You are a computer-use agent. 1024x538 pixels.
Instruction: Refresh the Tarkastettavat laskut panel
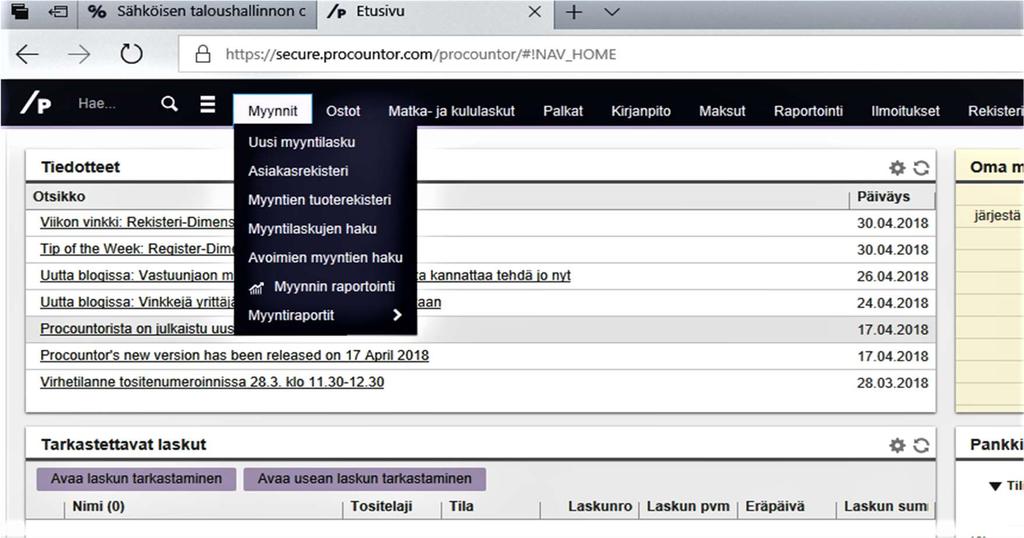tap(921, 445)
